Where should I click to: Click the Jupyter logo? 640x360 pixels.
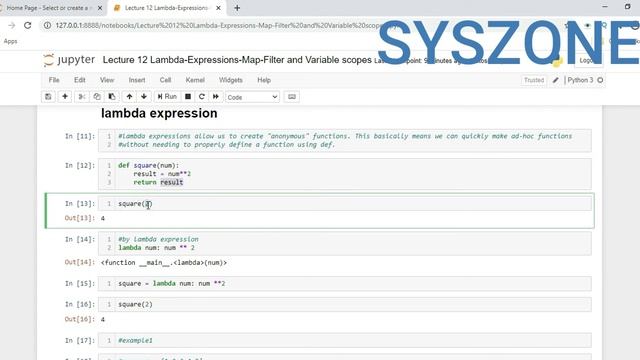[69, 60]
